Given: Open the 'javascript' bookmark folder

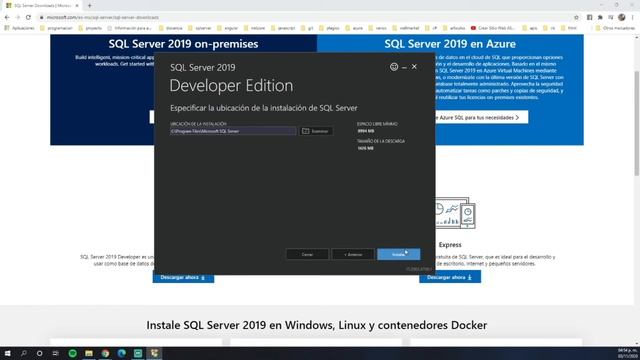Looking at the screenshot, I should (x=283, y=28).
